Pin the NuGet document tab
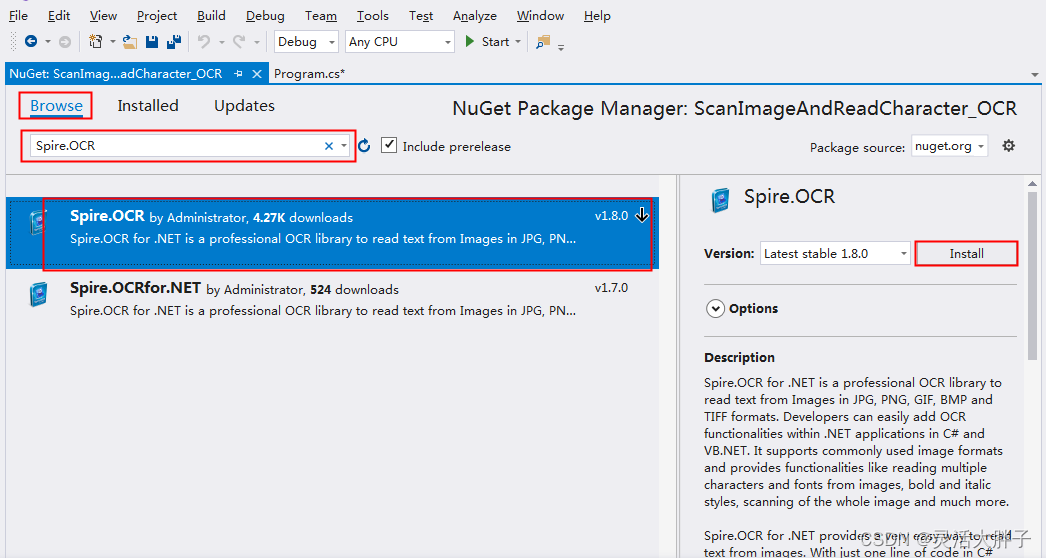Screen dimensions: 1046x558 [x=238, y=74]
